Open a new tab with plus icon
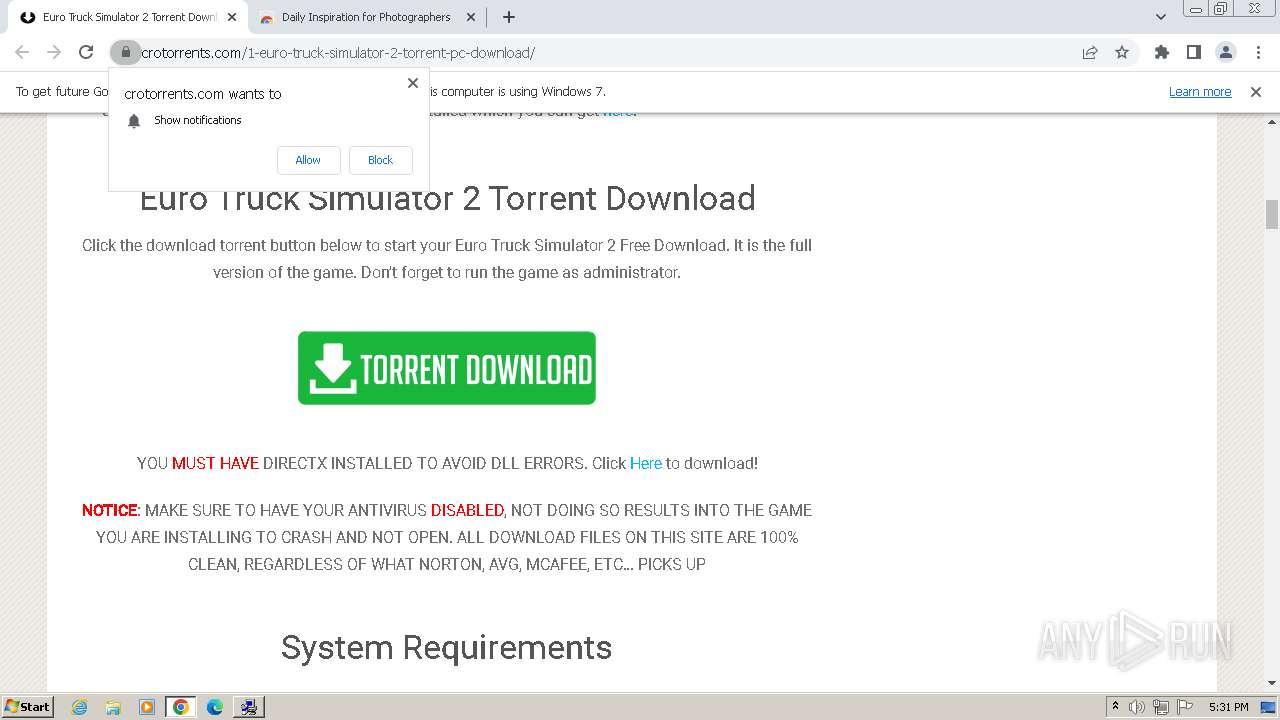The image size is (1280, 720). [x=508, y=17]
